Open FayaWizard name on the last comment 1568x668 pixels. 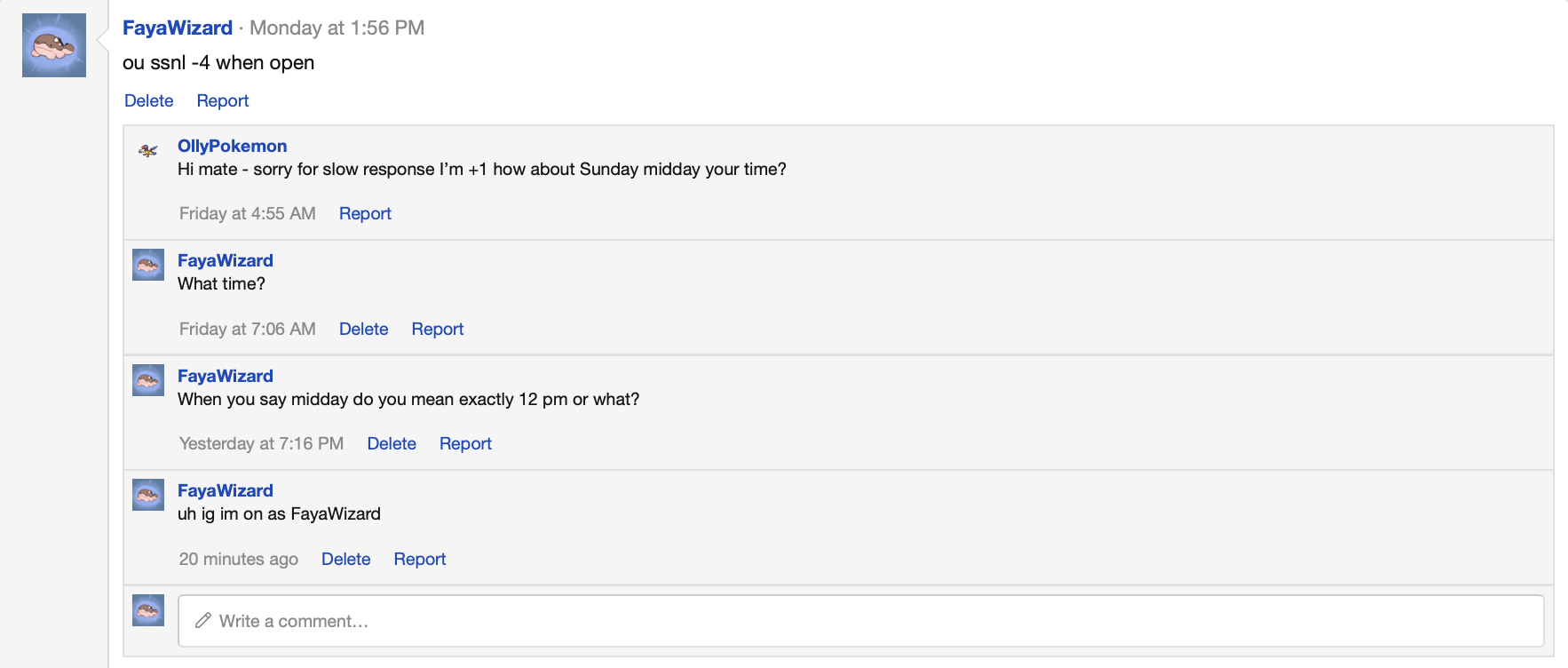[225, 490]
